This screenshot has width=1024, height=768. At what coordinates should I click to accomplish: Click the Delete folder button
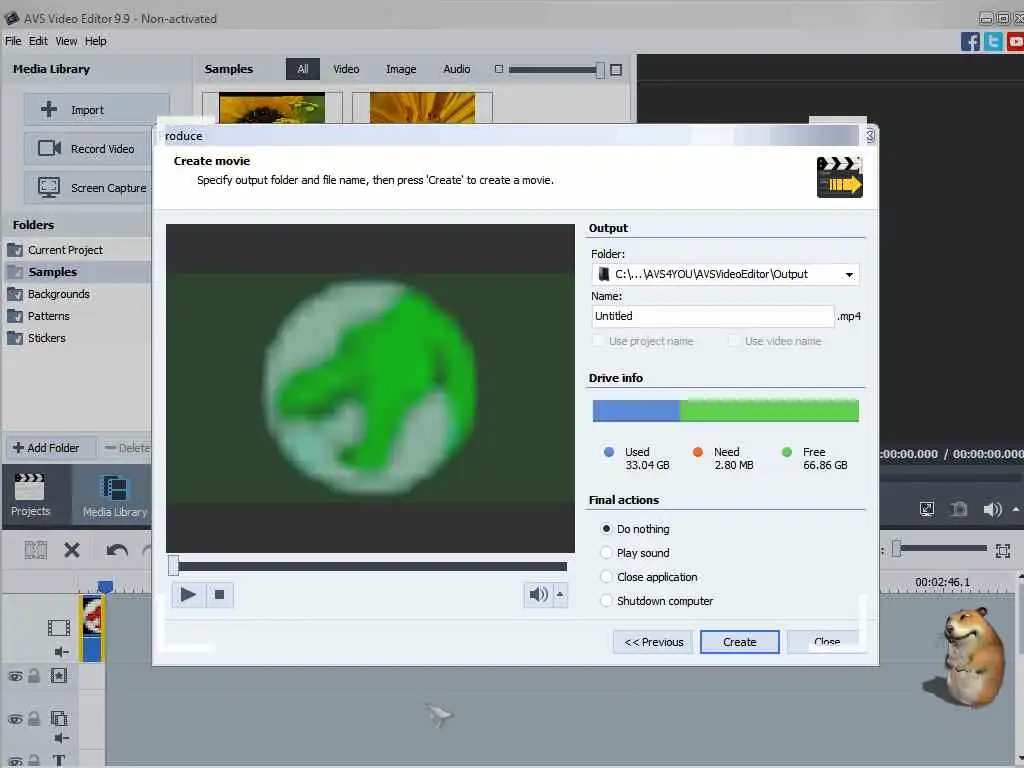pos(127,447)
